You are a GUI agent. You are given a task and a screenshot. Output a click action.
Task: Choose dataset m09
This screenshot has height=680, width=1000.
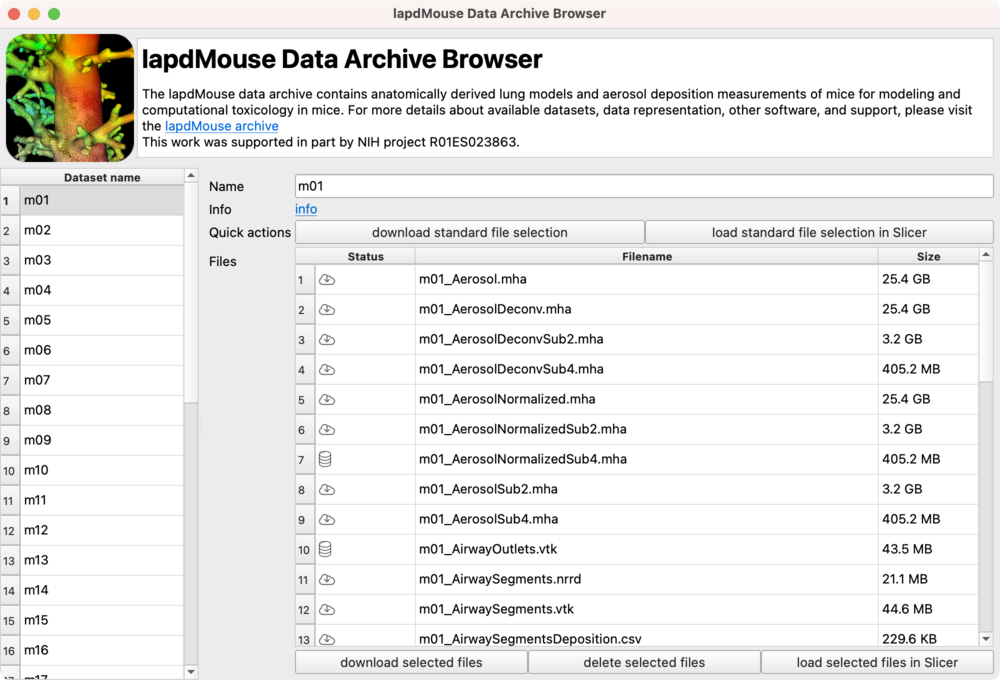click(102, 440)
